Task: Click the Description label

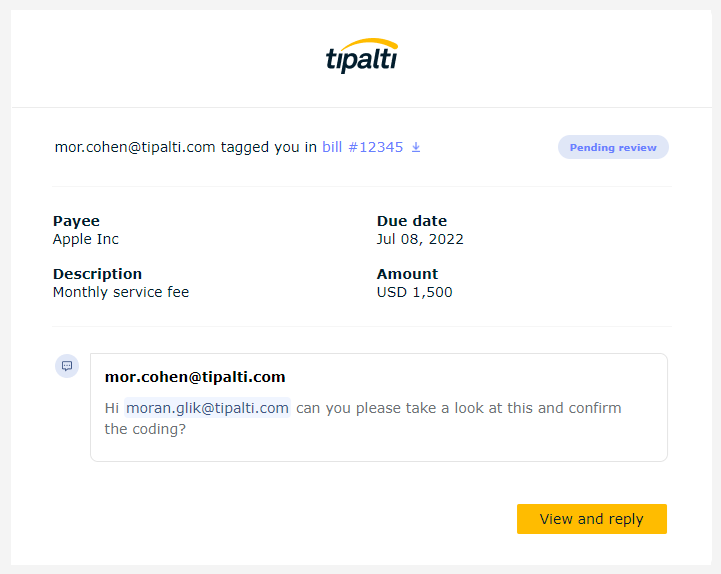Action: pyautogui.click(x=97, y=274)
